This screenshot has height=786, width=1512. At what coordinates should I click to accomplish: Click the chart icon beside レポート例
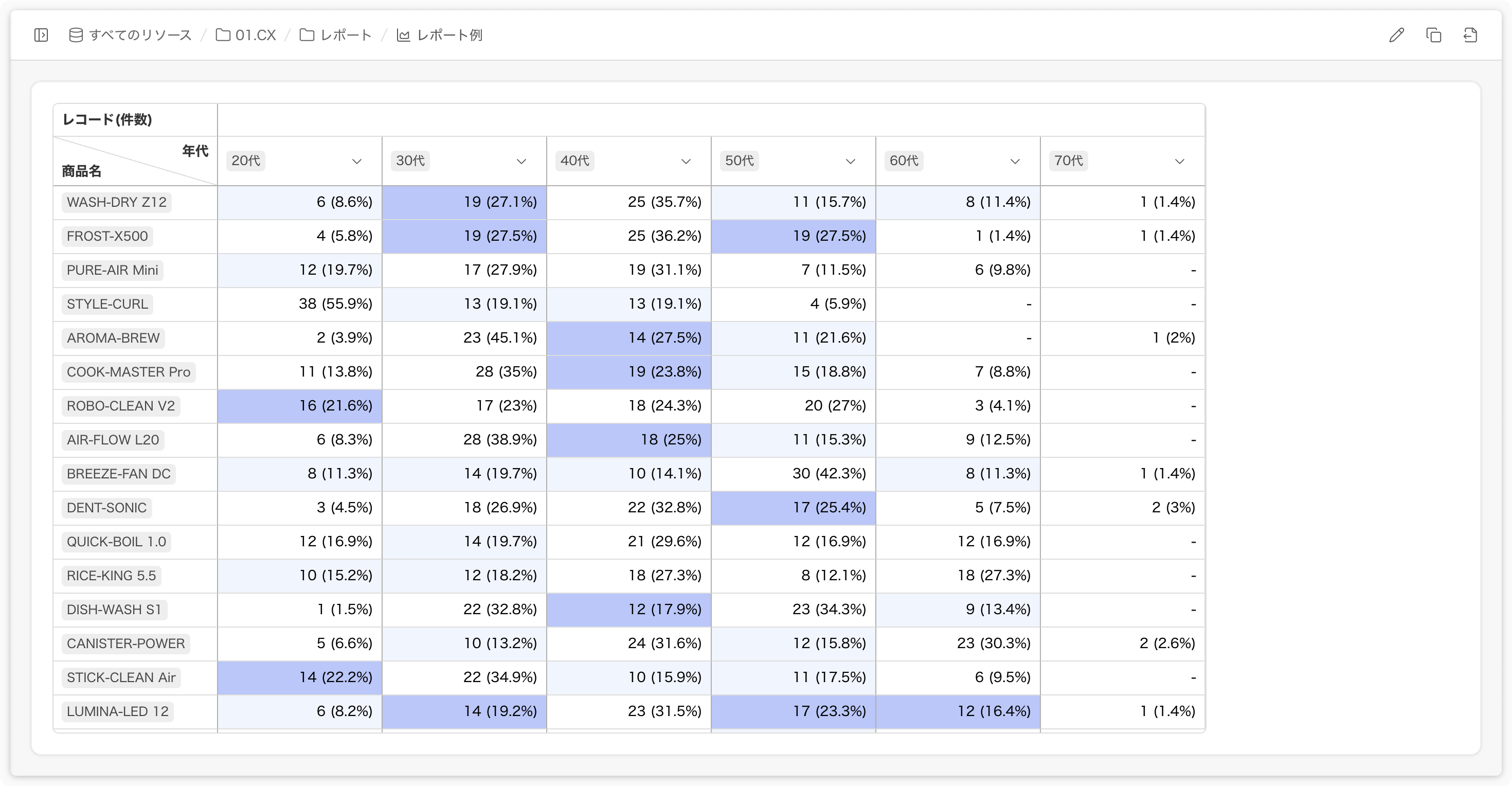[x=403, y=35]
